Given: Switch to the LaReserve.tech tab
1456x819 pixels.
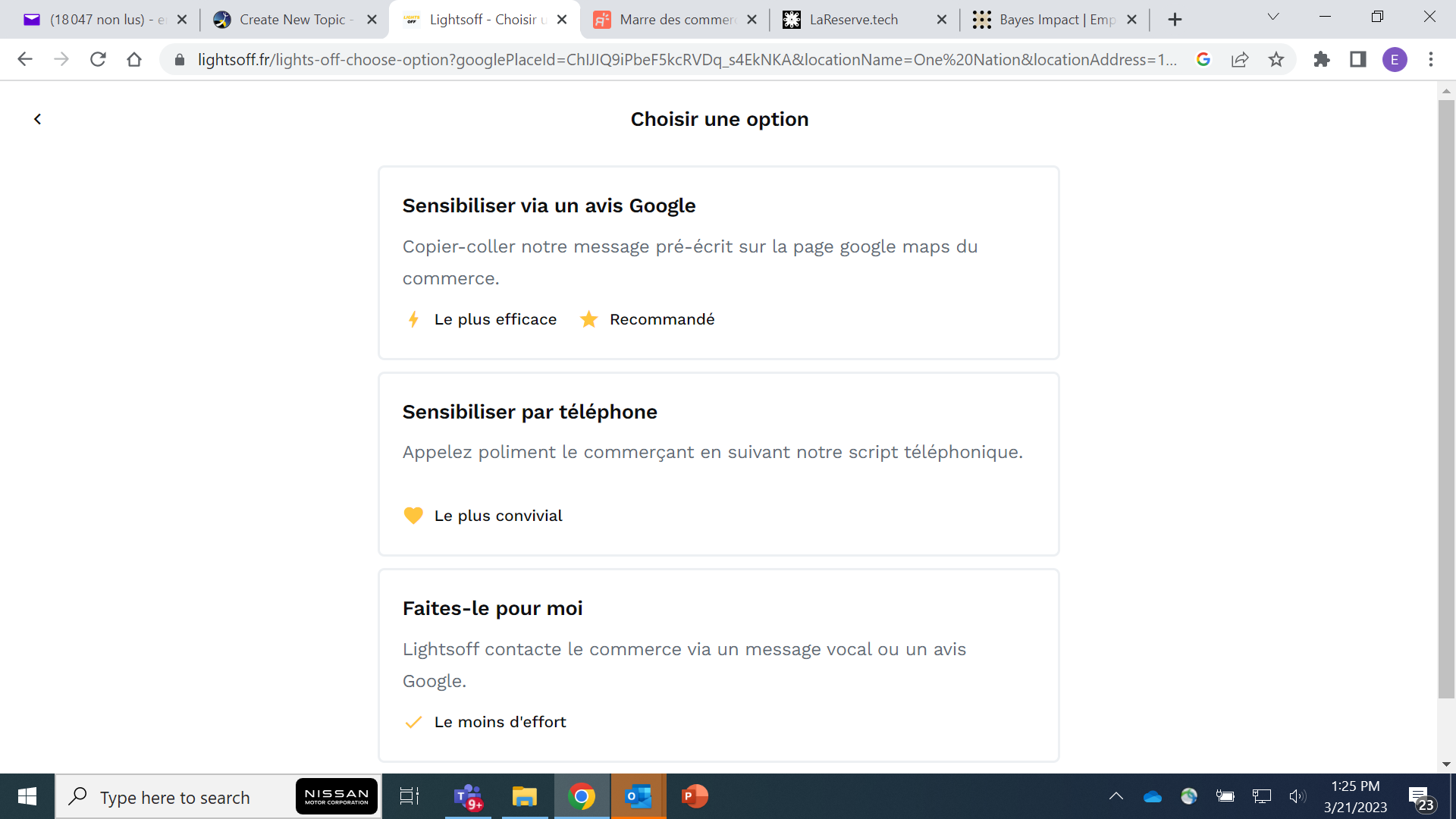Looking at the screenshot, I should coord(853,20).
